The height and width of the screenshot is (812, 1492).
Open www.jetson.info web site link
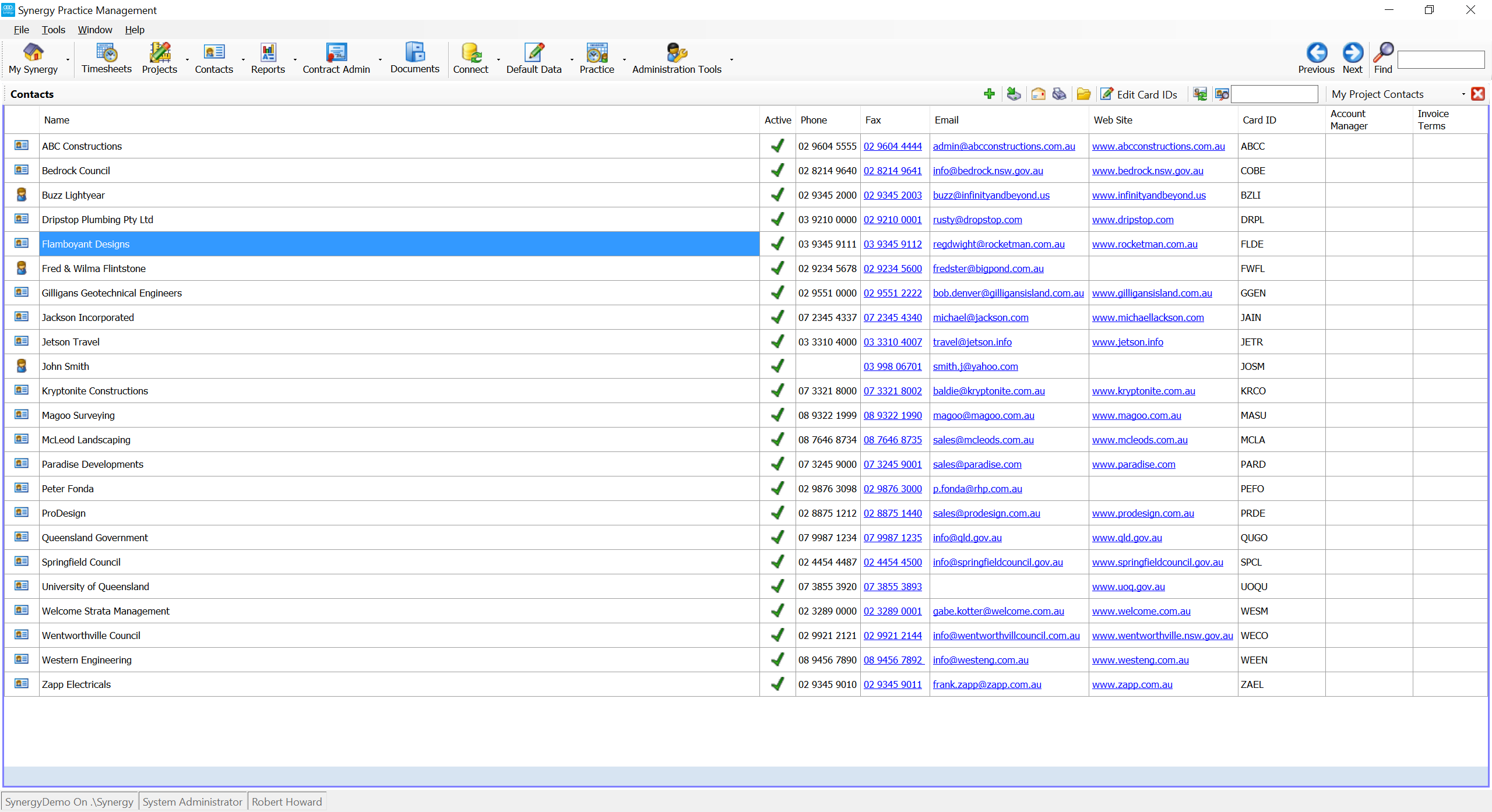[1127, 342]
